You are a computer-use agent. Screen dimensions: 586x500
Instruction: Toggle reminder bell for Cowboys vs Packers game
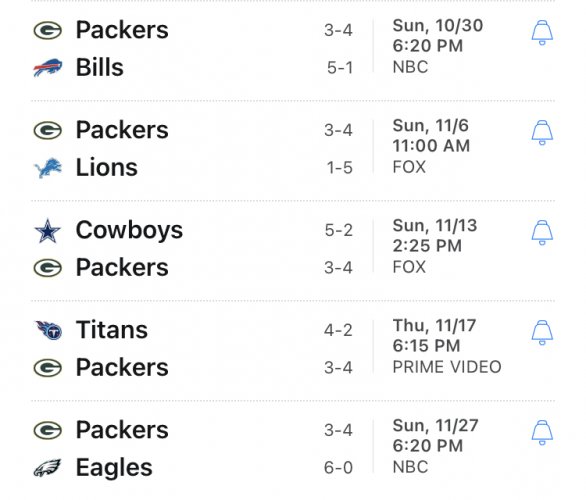click(542, 232)
